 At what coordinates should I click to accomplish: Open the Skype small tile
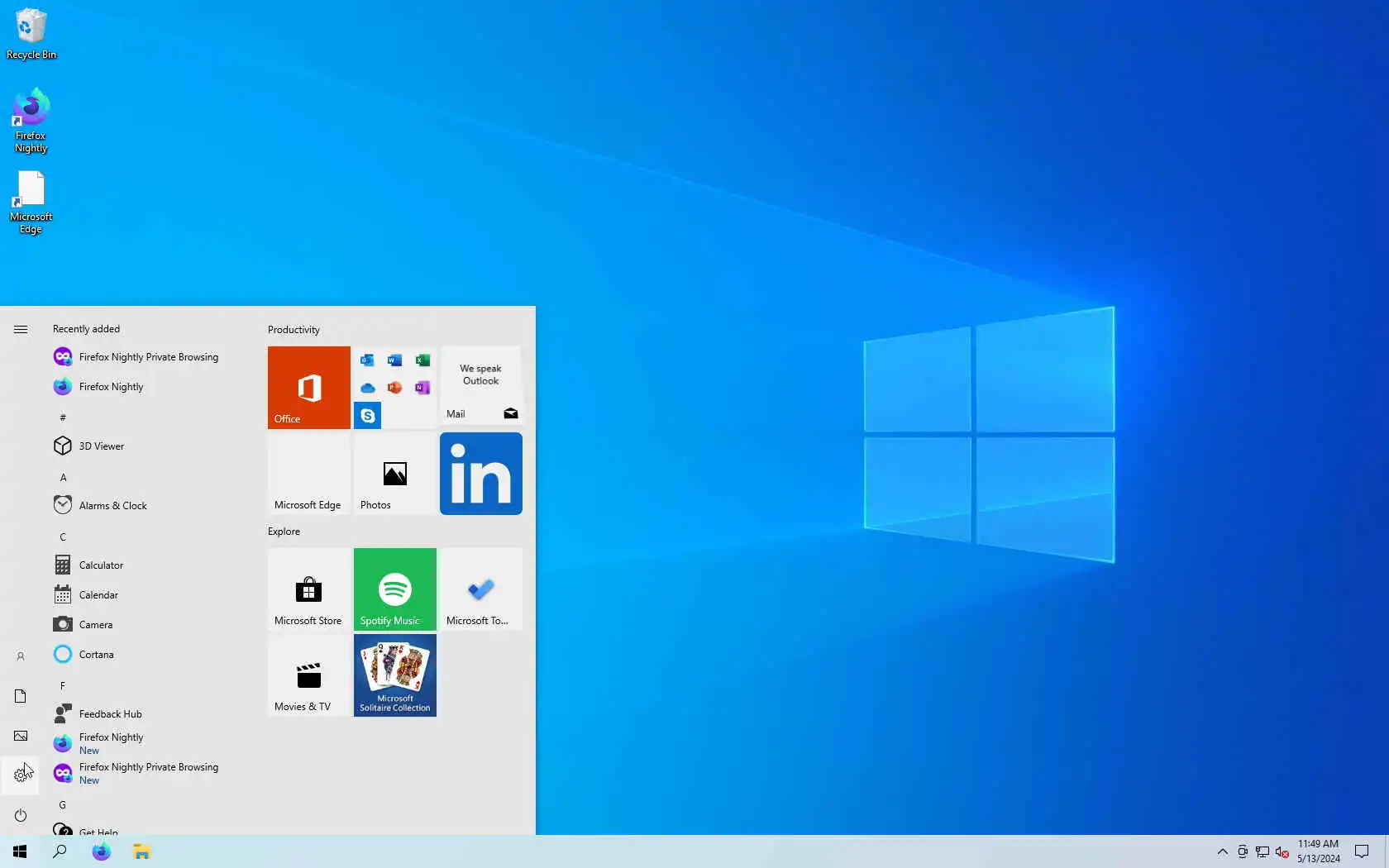point(367,415)
